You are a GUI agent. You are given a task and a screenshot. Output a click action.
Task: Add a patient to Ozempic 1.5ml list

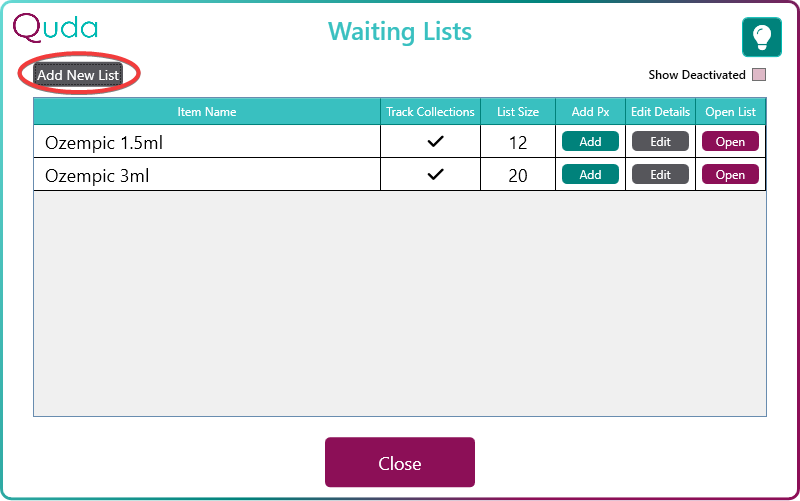tap(590, 142)
